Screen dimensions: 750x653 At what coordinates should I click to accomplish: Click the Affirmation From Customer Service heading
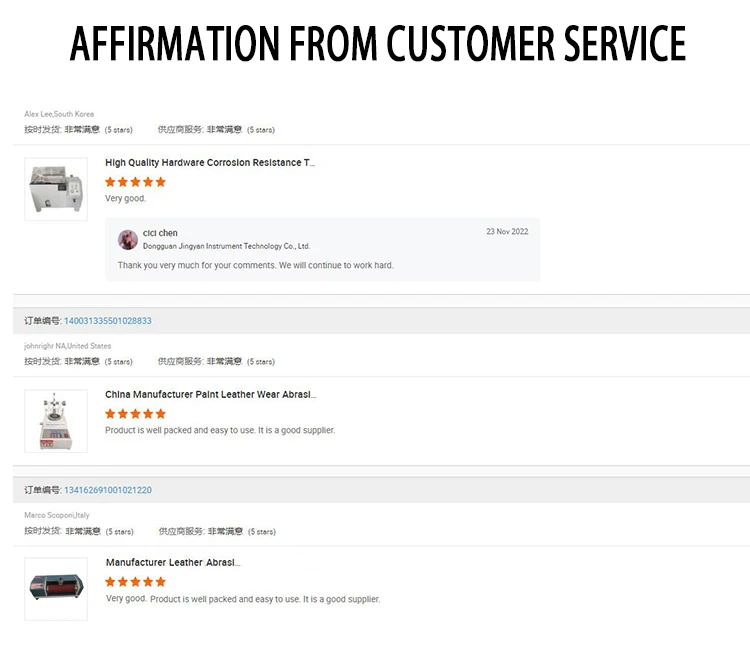point(375,45)
